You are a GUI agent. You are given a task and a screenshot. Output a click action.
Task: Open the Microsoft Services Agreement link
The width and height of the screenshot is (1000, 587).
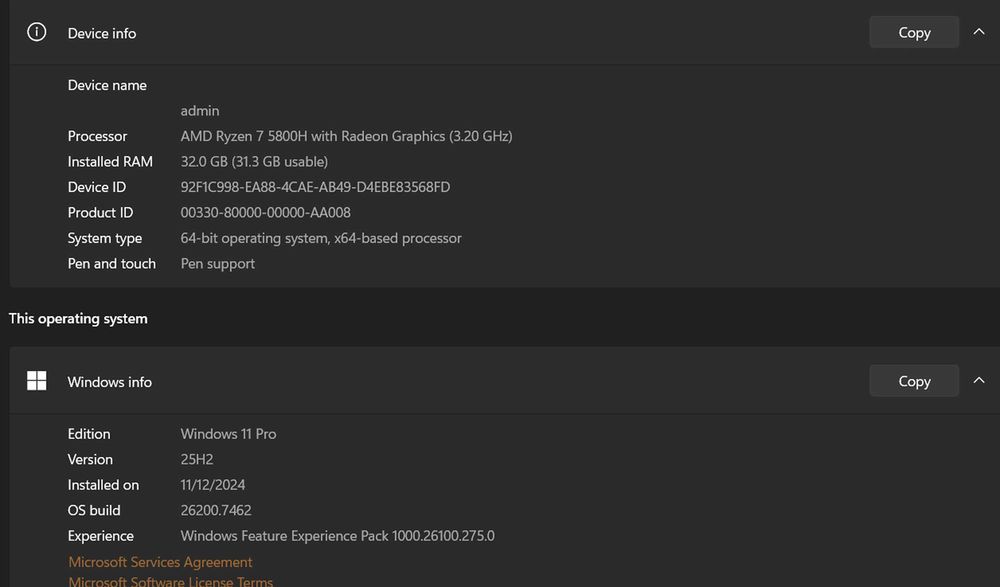click(x=160, y=562)
